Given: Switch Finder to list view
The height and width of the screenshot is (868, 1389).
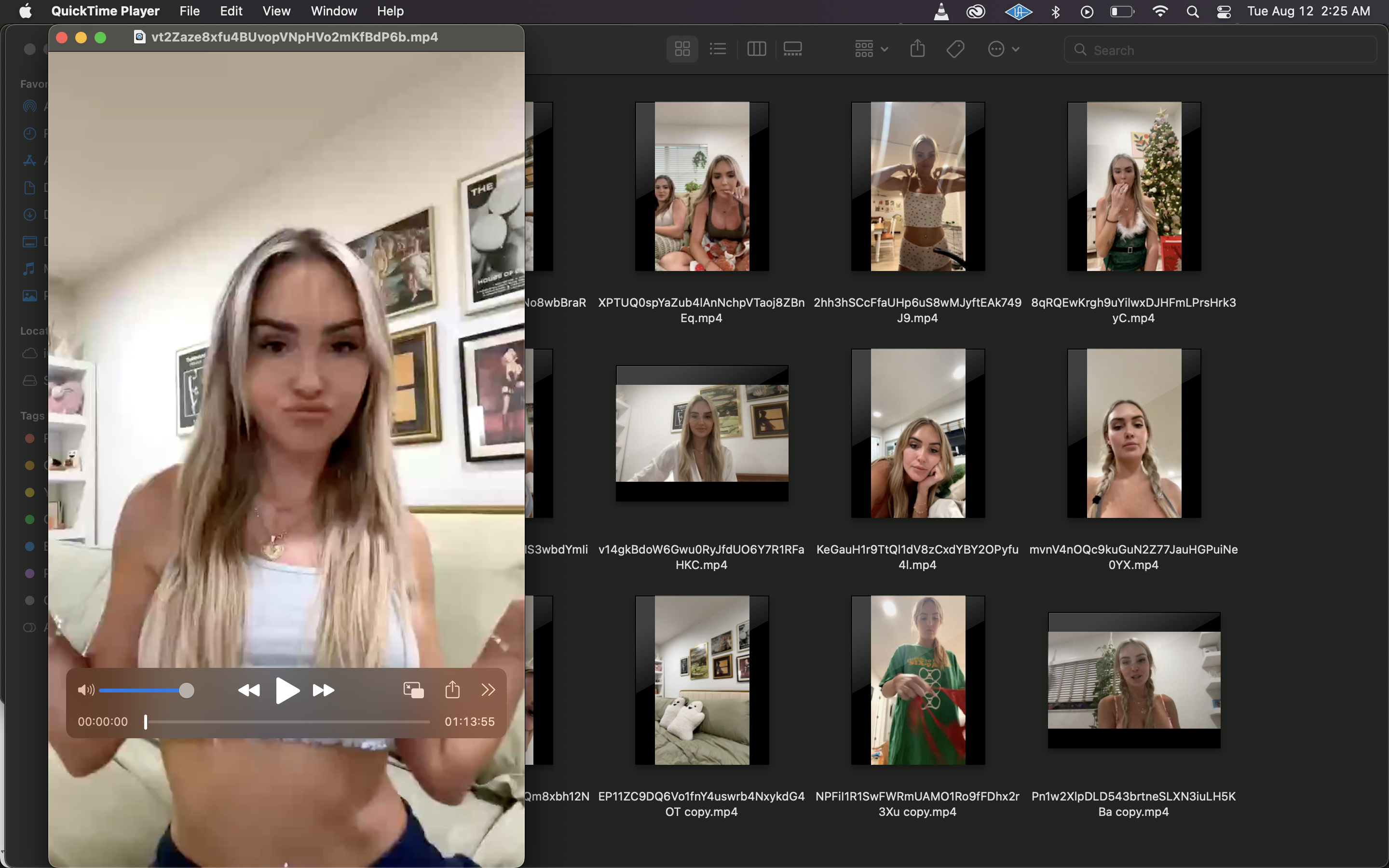Looking at the screenshot, I should [718, 49].
